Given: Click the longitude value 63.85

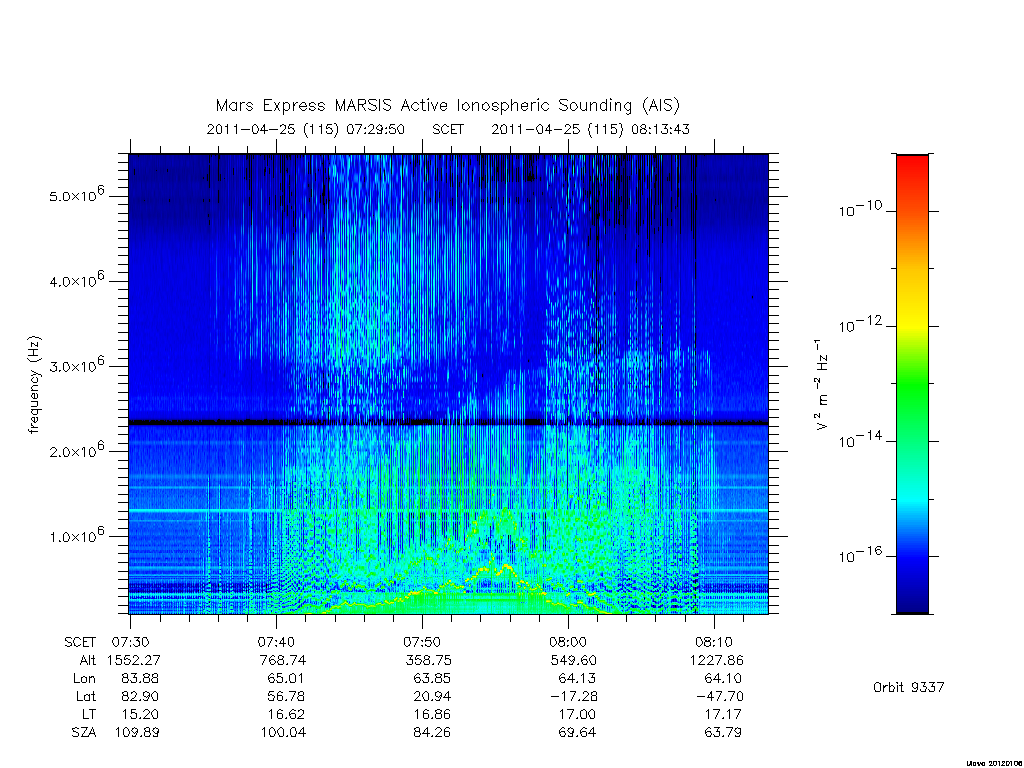Looking at the screenshot, I should (432, 679).
